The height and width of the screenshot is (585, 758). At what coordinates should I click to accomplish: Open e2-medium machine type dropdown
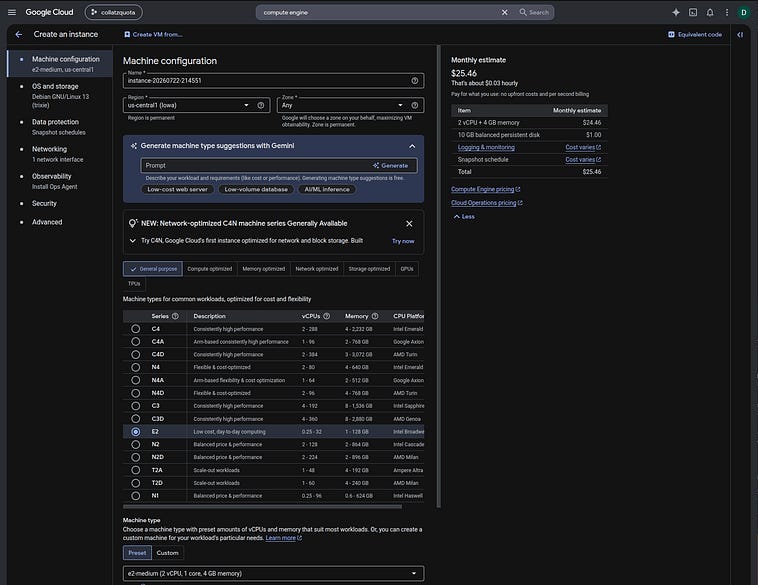click(x=274, y=573)
